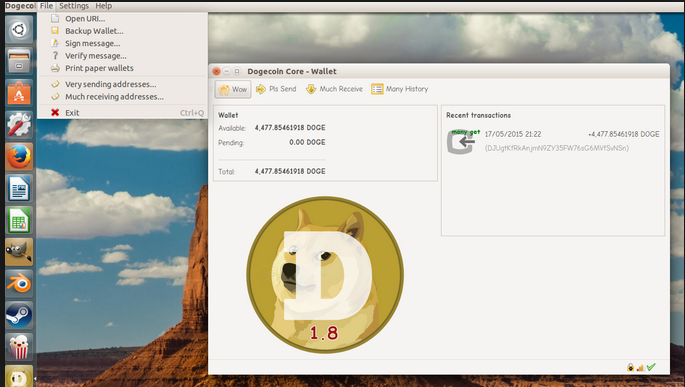Open LibreOffice Calc dock icon

click(x=19, y=221)
